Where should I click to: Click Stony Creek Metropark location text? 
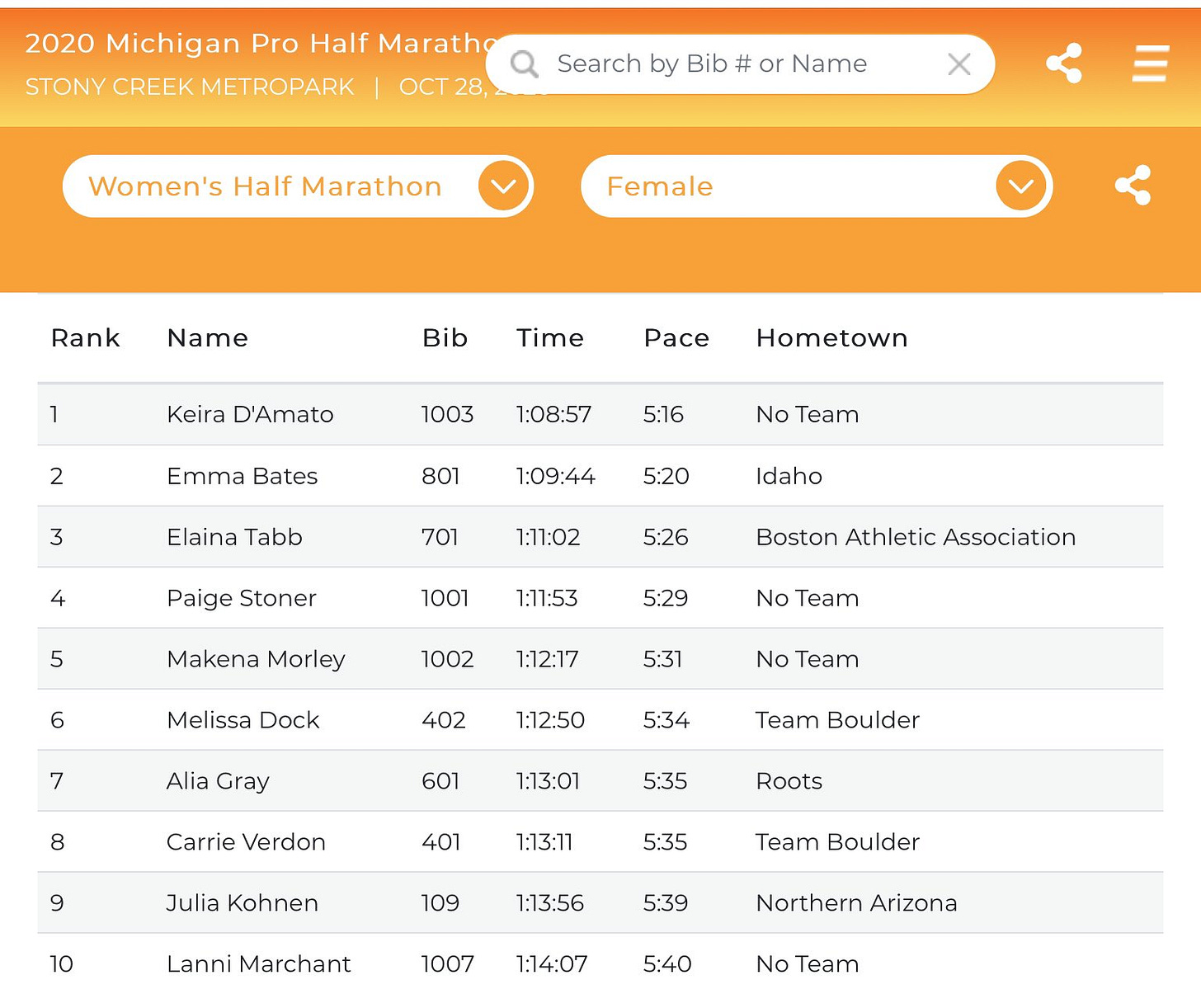point(190,87)
